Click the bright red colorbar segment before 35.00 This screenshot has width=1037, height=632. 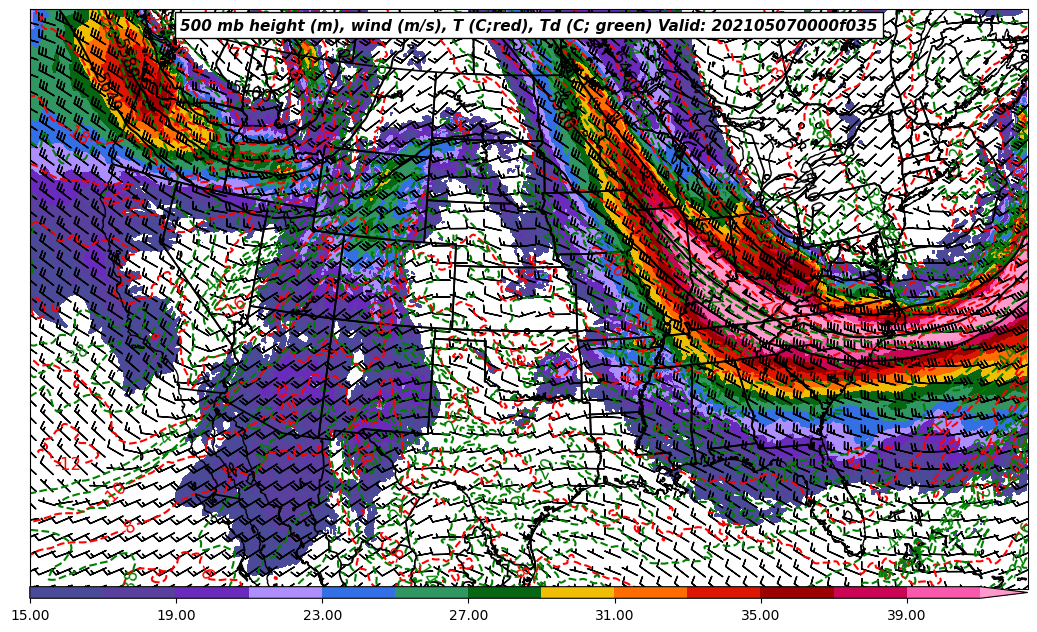coord(724,592)
